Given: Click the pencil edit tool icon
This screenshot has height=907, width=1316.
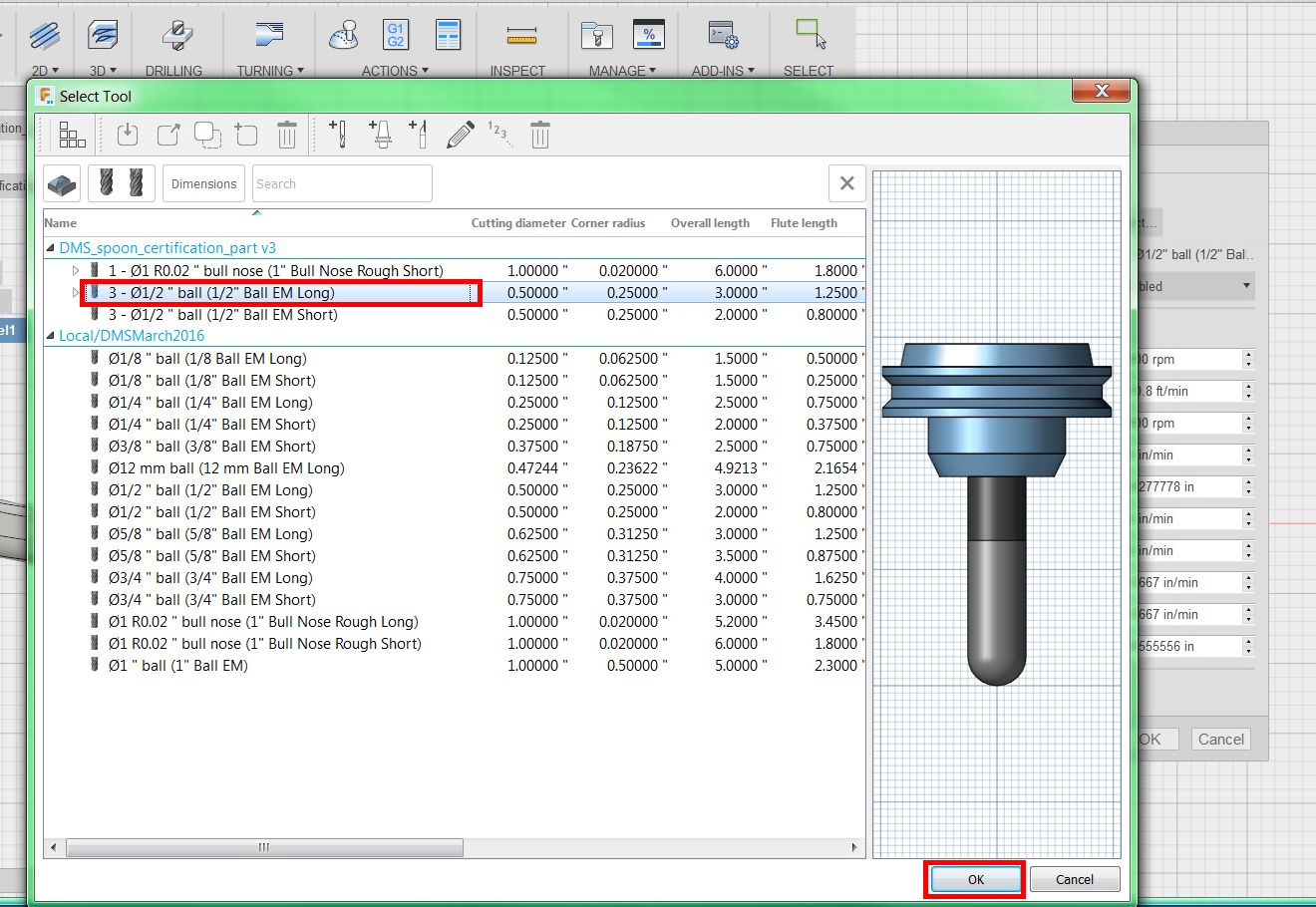Looking at the screenshot, I should coord(460,135).
